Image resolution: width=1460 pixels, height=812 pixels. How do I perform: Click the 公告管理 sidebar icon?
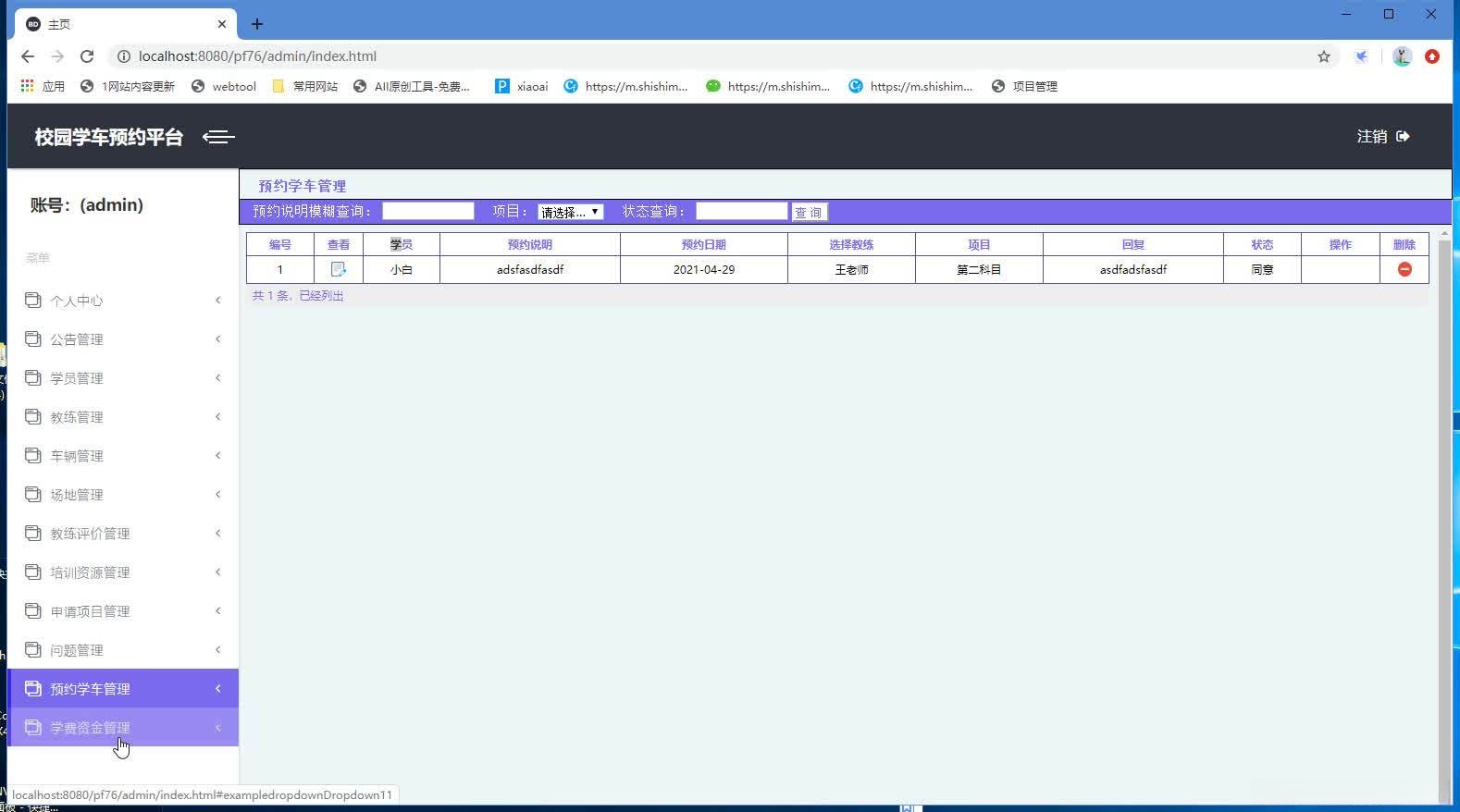point(33,339)
